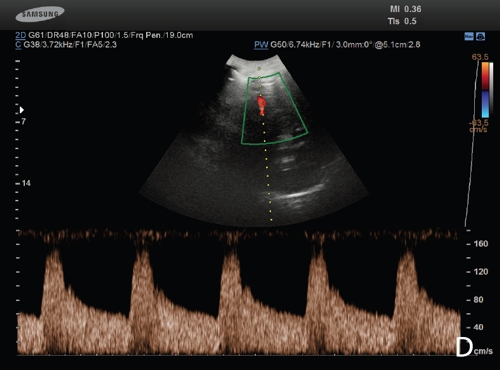Click the blue probe icon at top right

click(x=480, y=37)
